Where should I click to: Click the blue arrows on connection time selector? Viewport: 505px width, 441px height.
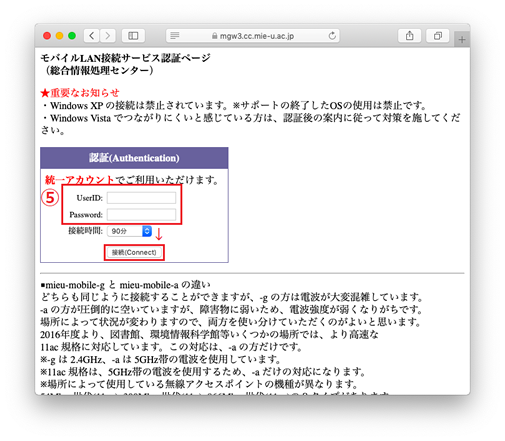(x=147, y=231)
